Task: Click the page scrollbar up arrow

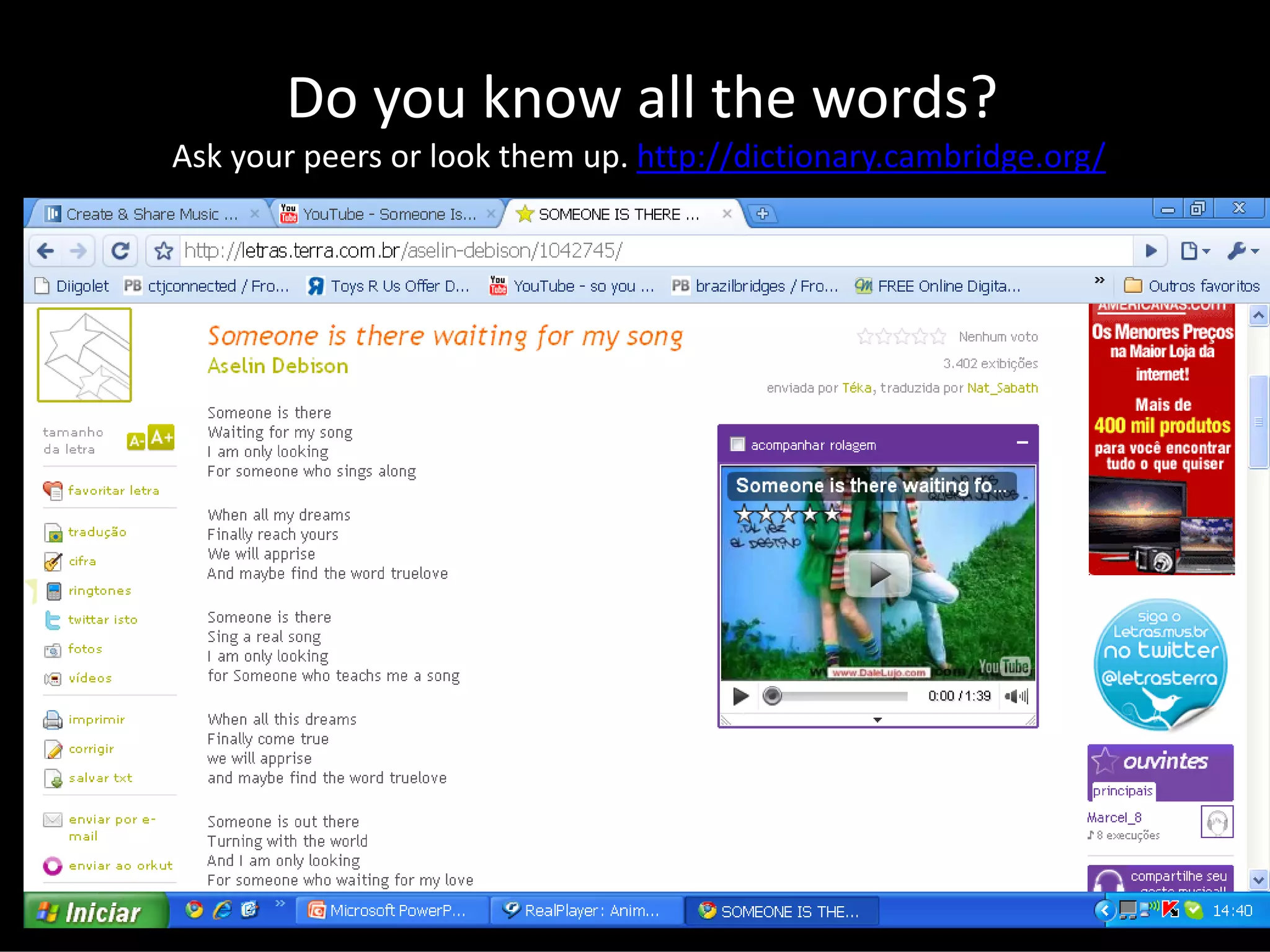Action: coord(1258,316)
